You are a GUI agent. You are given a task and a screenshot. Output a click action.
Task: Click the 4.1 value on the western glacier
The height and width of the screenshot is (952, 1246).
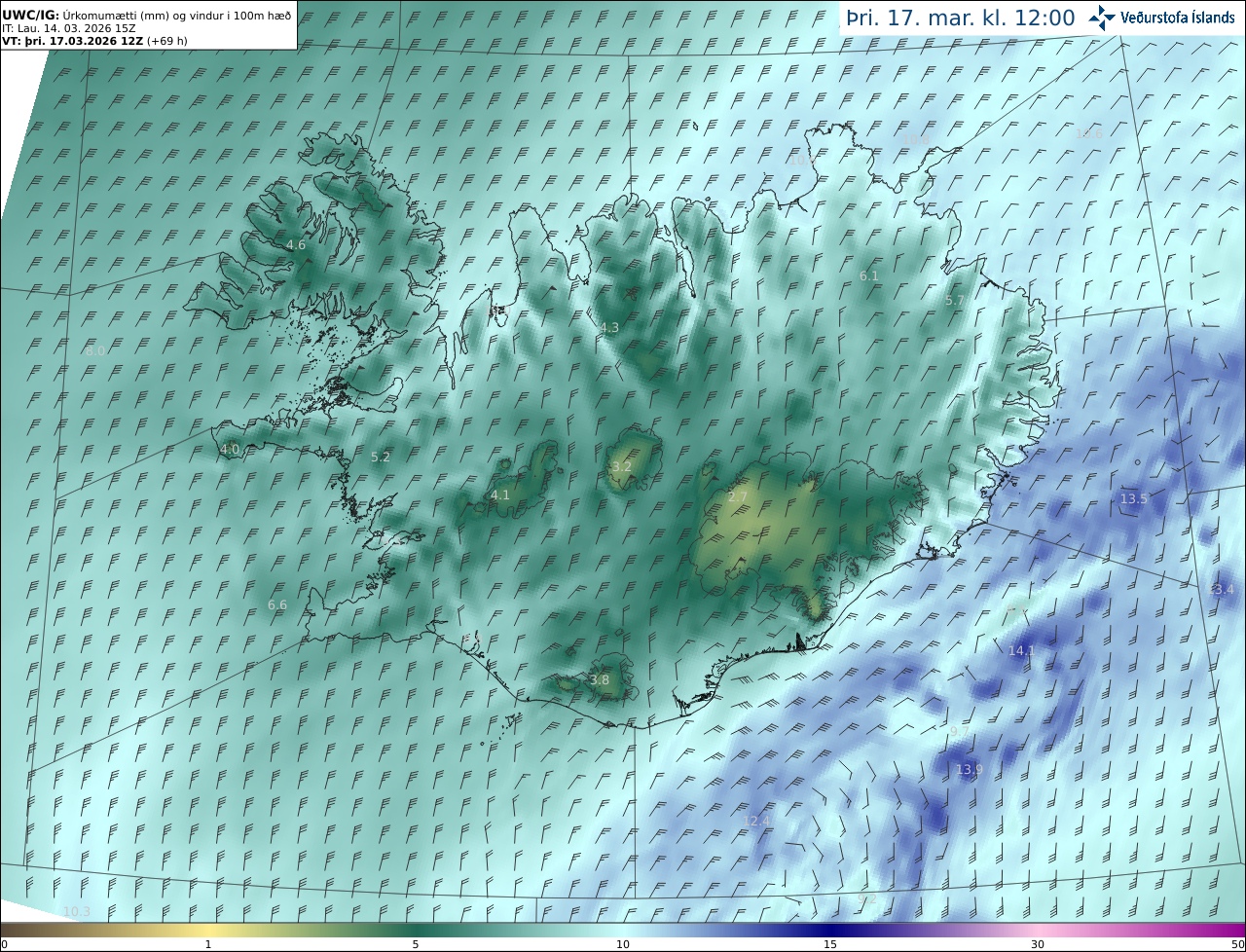[x=500, y=495]
